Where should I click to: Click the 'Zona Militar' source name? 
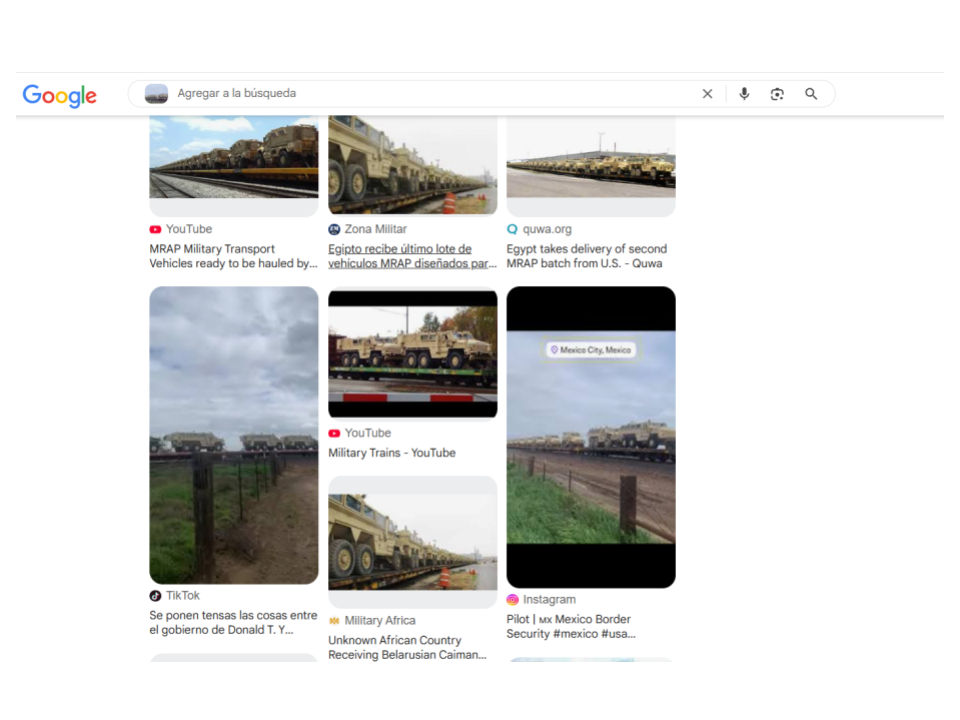point(375,230)
